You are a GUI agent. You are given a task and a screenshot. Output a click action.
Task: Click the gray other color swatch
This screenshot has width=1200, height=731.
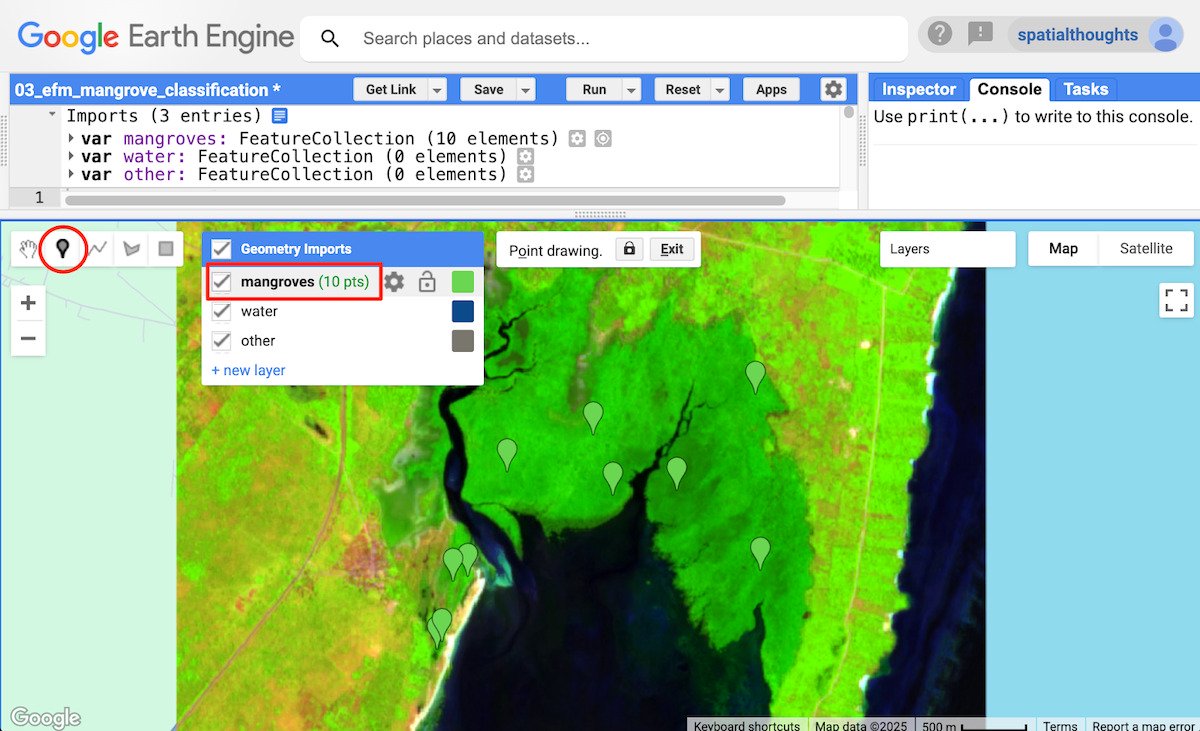tap(463, 340)
